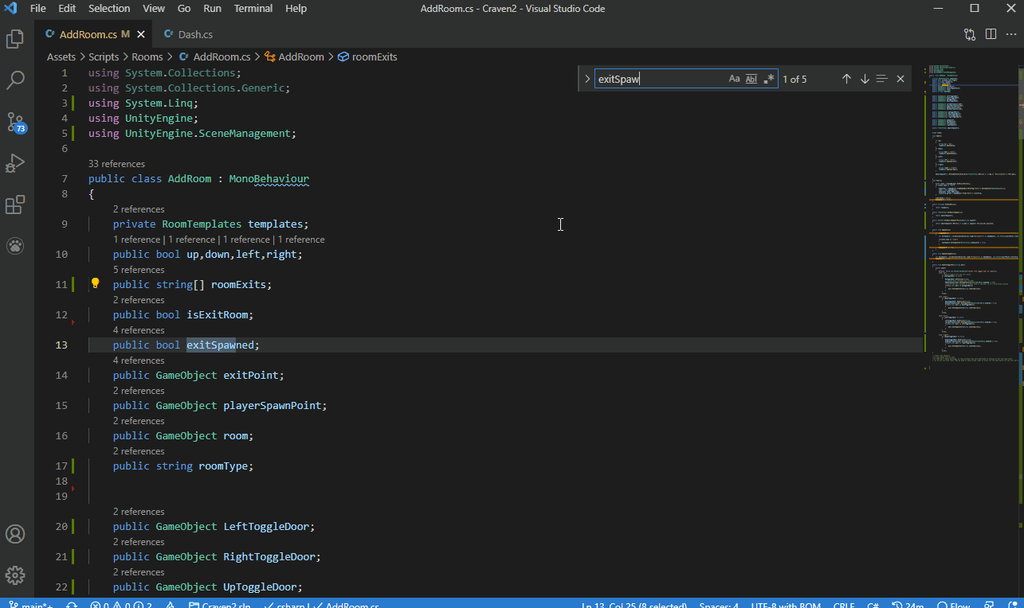Click the lightbulb code action on roomExits line

point(94,283)
